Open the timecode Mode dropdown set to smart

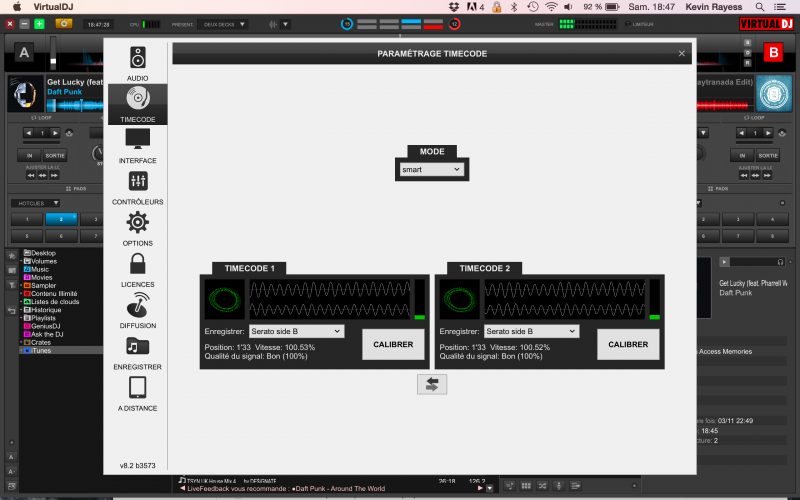(432, 169)
